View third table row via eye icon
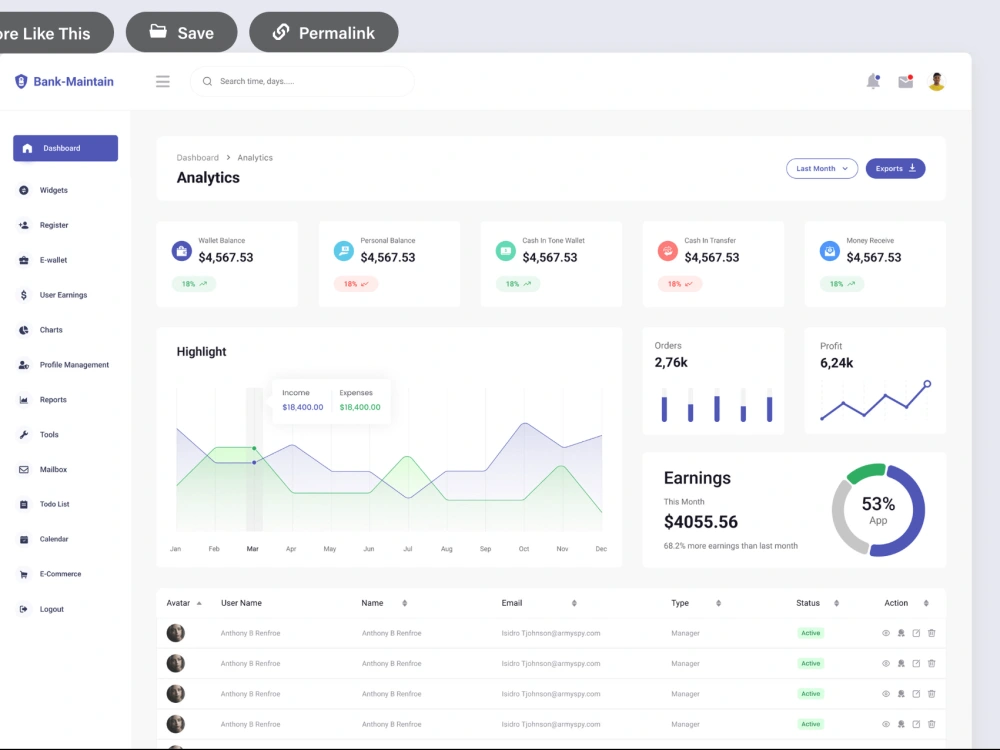This screenshot has width=1000, height=750. pyautogui.click(x=886, y=694)
